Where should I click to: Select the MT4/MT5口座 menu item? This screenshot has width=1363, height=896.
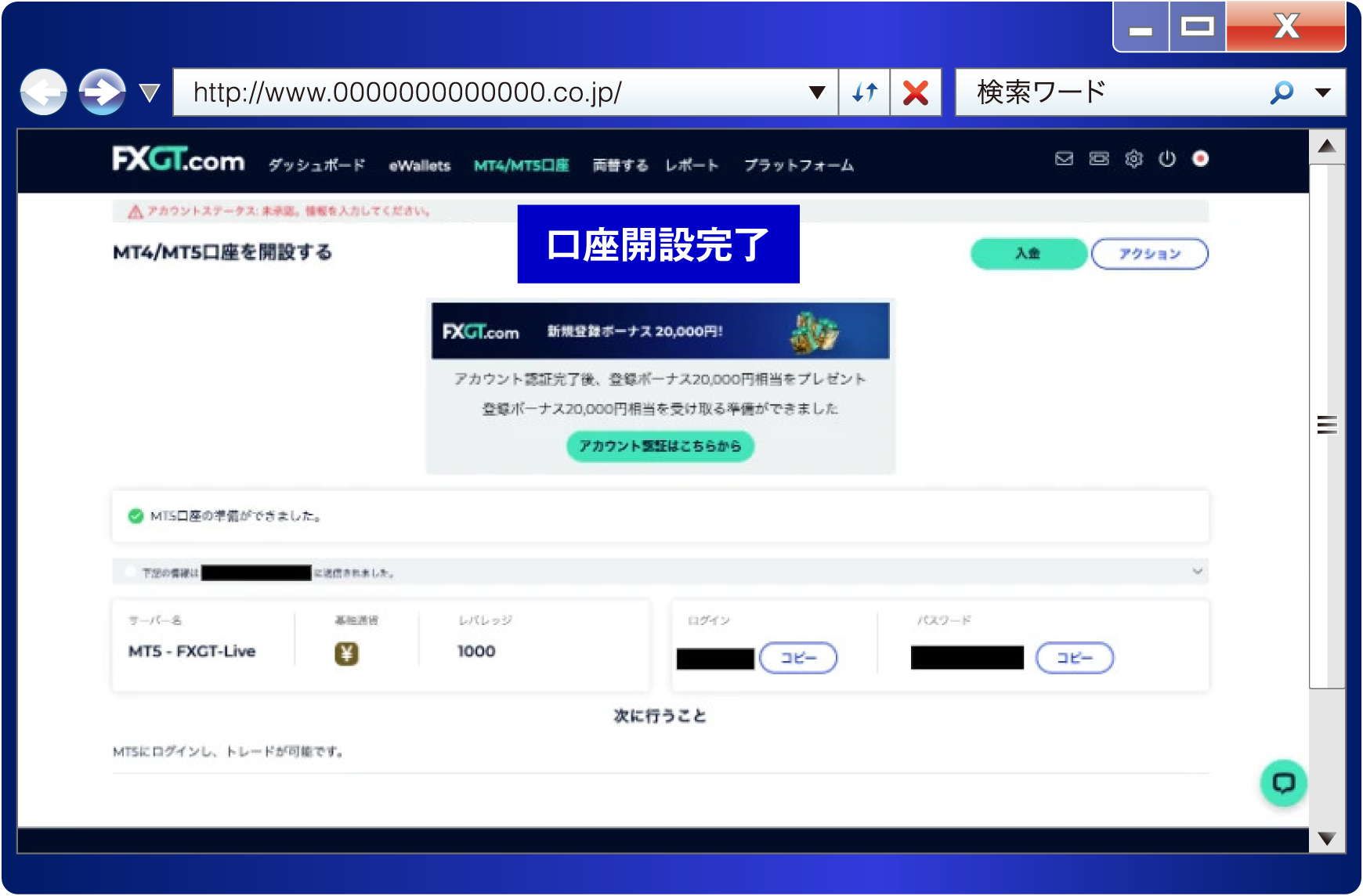522,165
